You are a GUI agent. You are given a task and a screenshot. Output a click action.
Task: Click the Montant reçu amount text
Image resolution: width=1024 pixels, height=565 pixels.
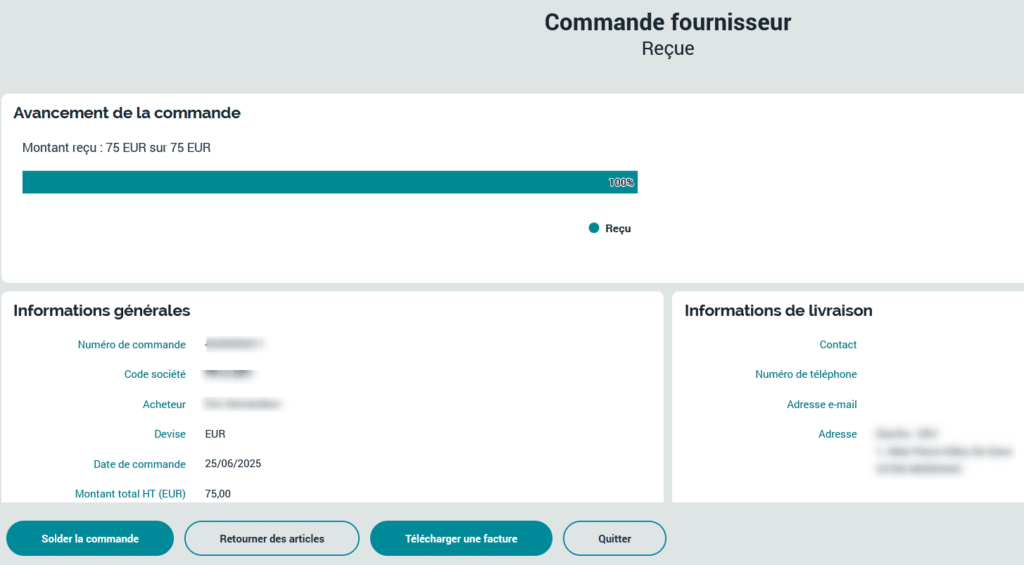click(x=116, y=148)
